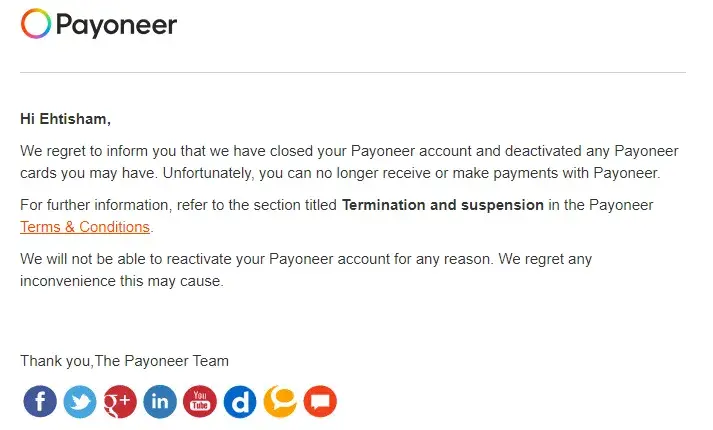
Task: Click the 'For further information' sentence
Action: pyautogui.click(x=180, y=205)
